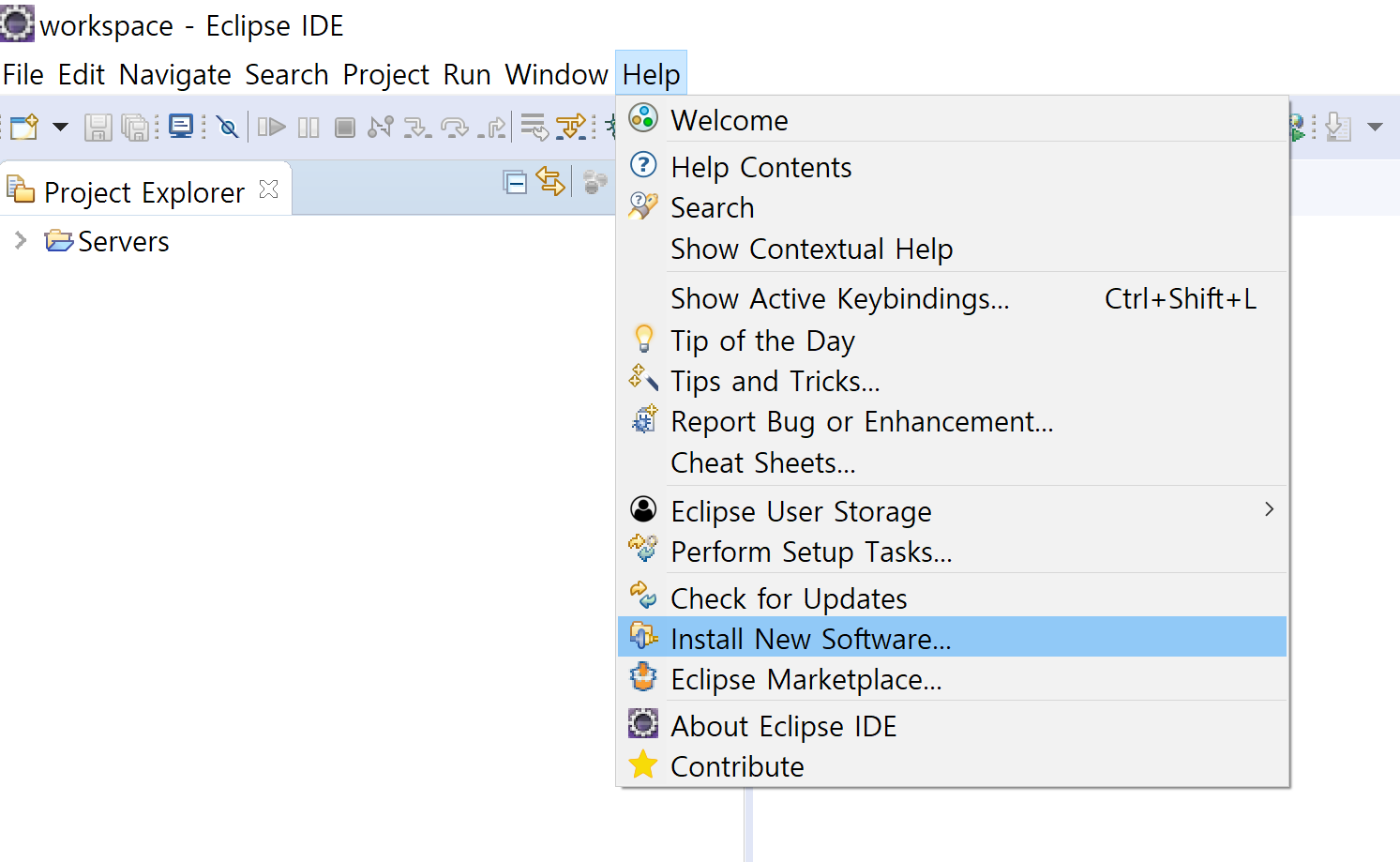Close the open Help menu

(x=651, y=74)
